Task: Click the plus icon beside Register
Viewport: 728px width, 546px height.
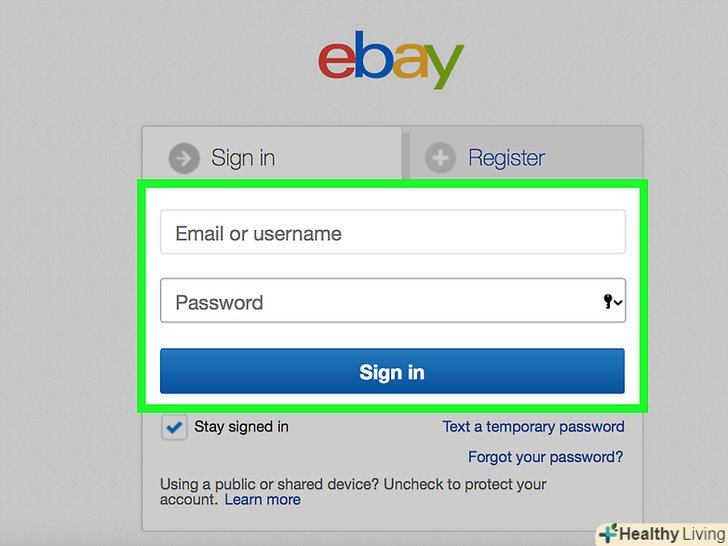Action: pos(440,158)
